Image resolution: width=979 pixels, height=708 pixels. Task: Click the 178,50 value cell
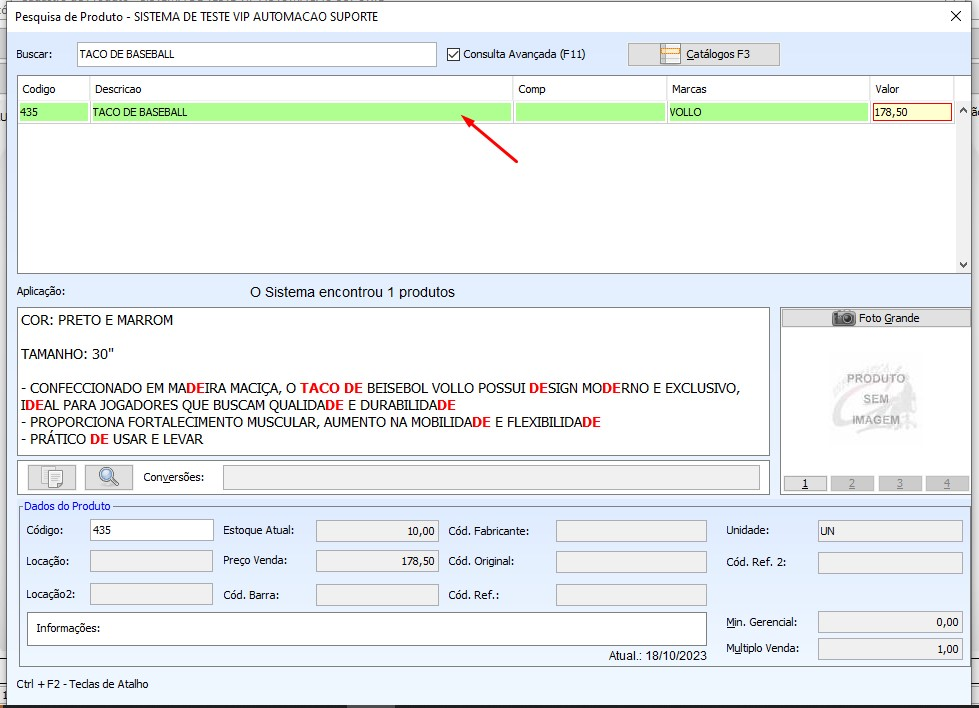click(912, 112)
